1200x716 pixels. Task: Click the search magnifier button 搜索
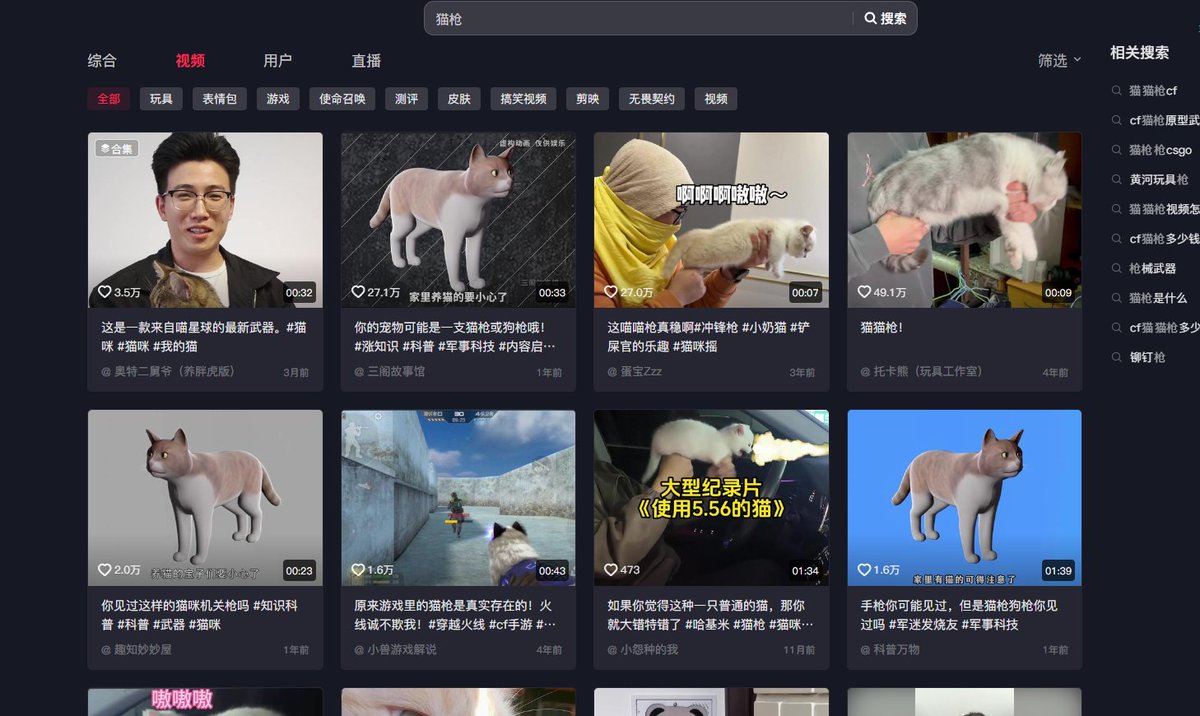tap(885, 18)
